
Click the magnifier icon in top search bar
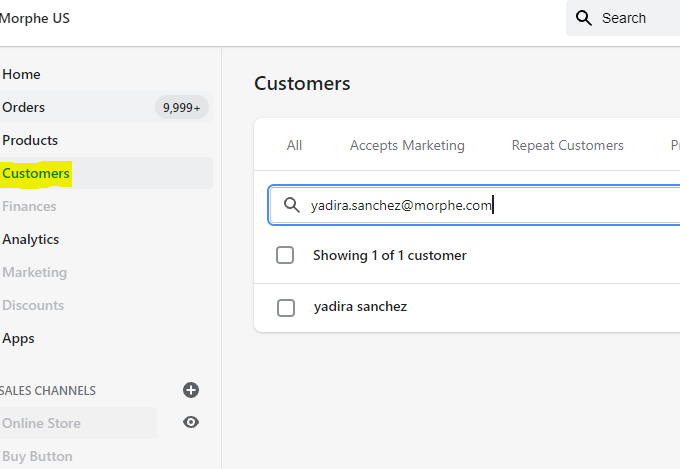click(584, 18)
